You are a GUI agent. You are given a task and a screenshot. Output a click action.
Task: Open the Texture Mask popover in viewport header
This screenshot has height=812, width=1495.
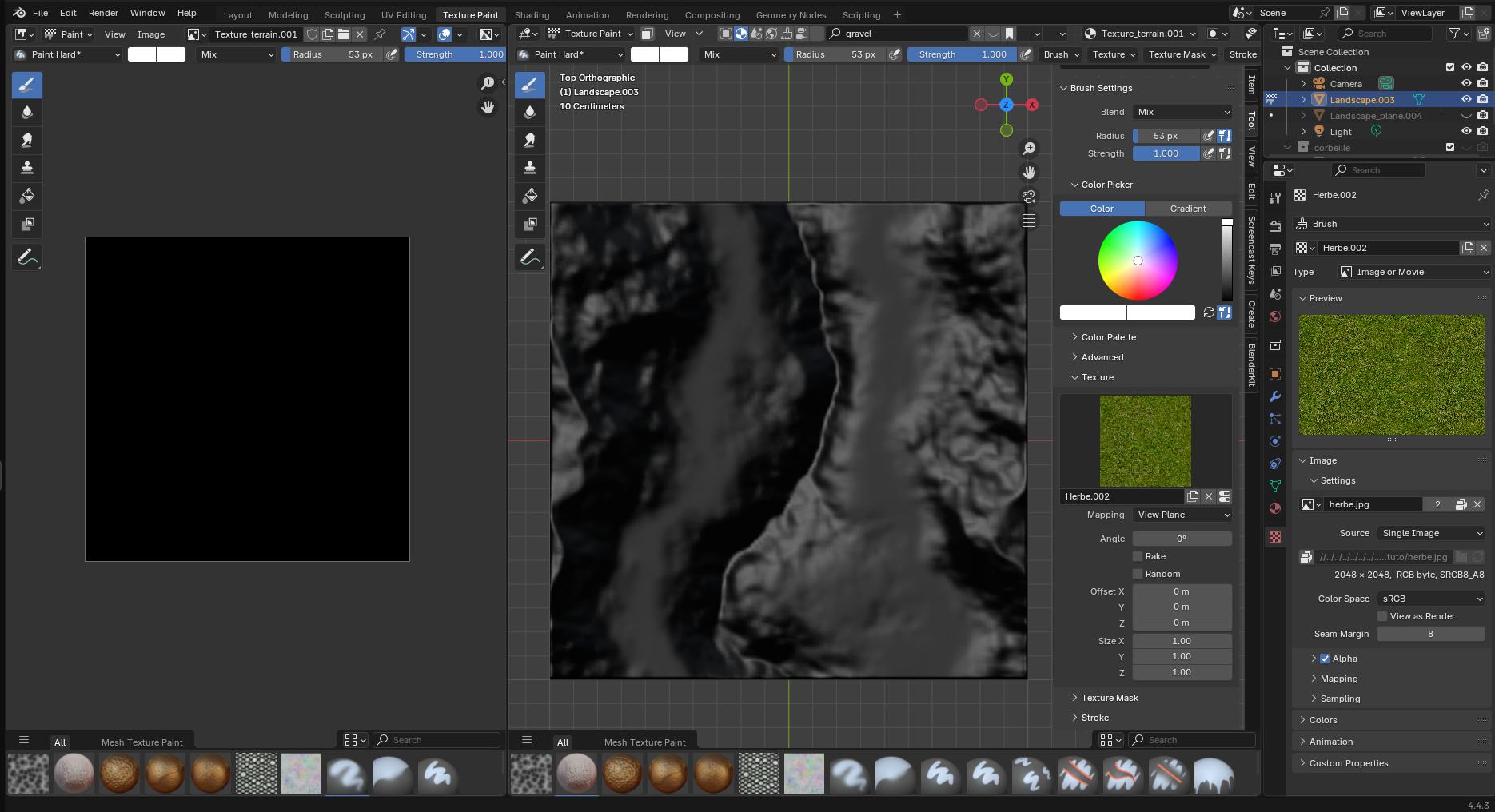pyautogui.click(x=1179, y=54)
